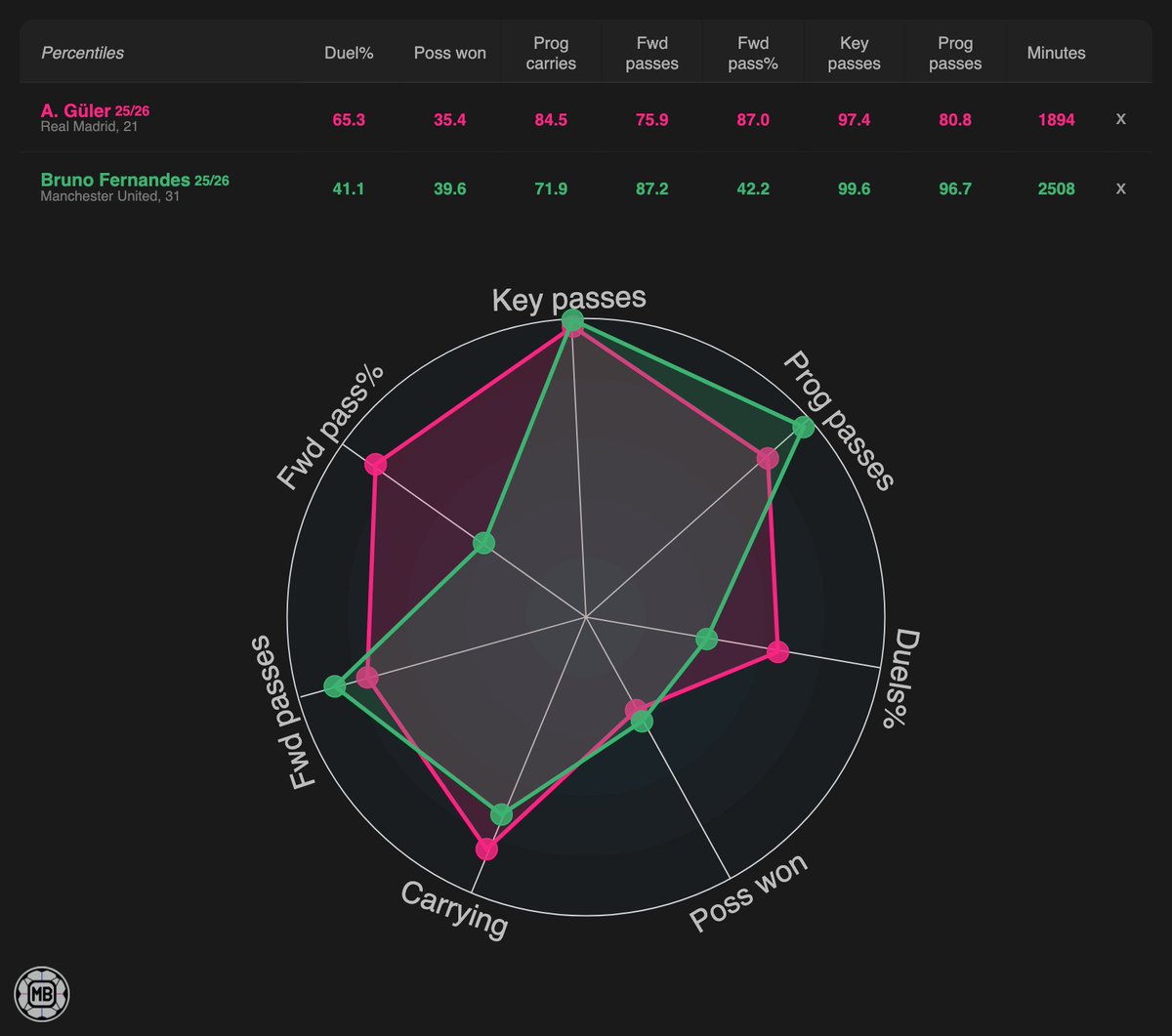Image resolution: width=1172 pixels, height=1036 pixels.
Task: Select player name A. Güler 25/26
Action: tap(96, 111)
